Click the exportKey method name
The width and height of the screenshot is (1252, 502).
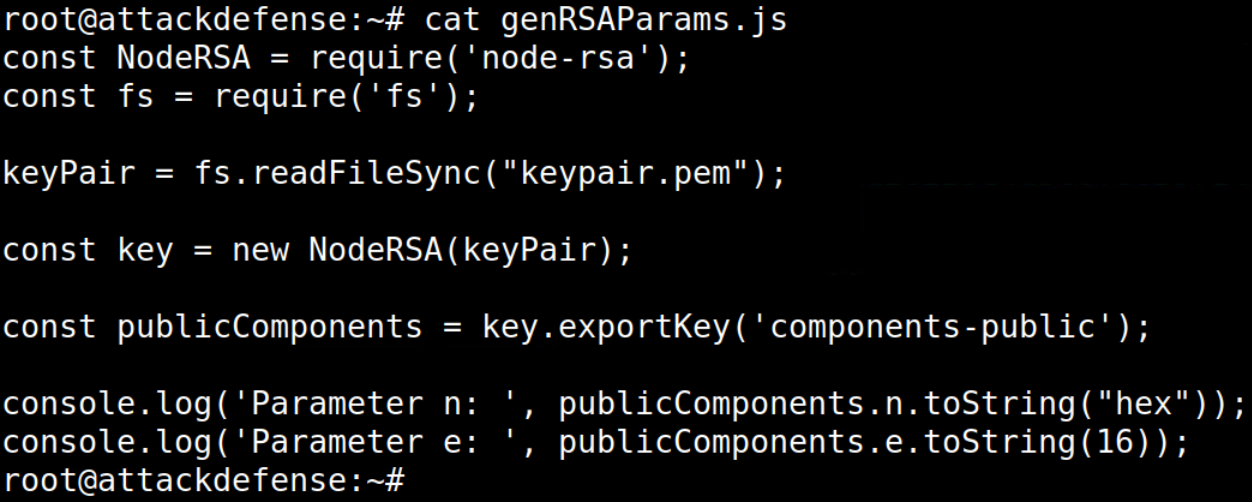point(643,326)
